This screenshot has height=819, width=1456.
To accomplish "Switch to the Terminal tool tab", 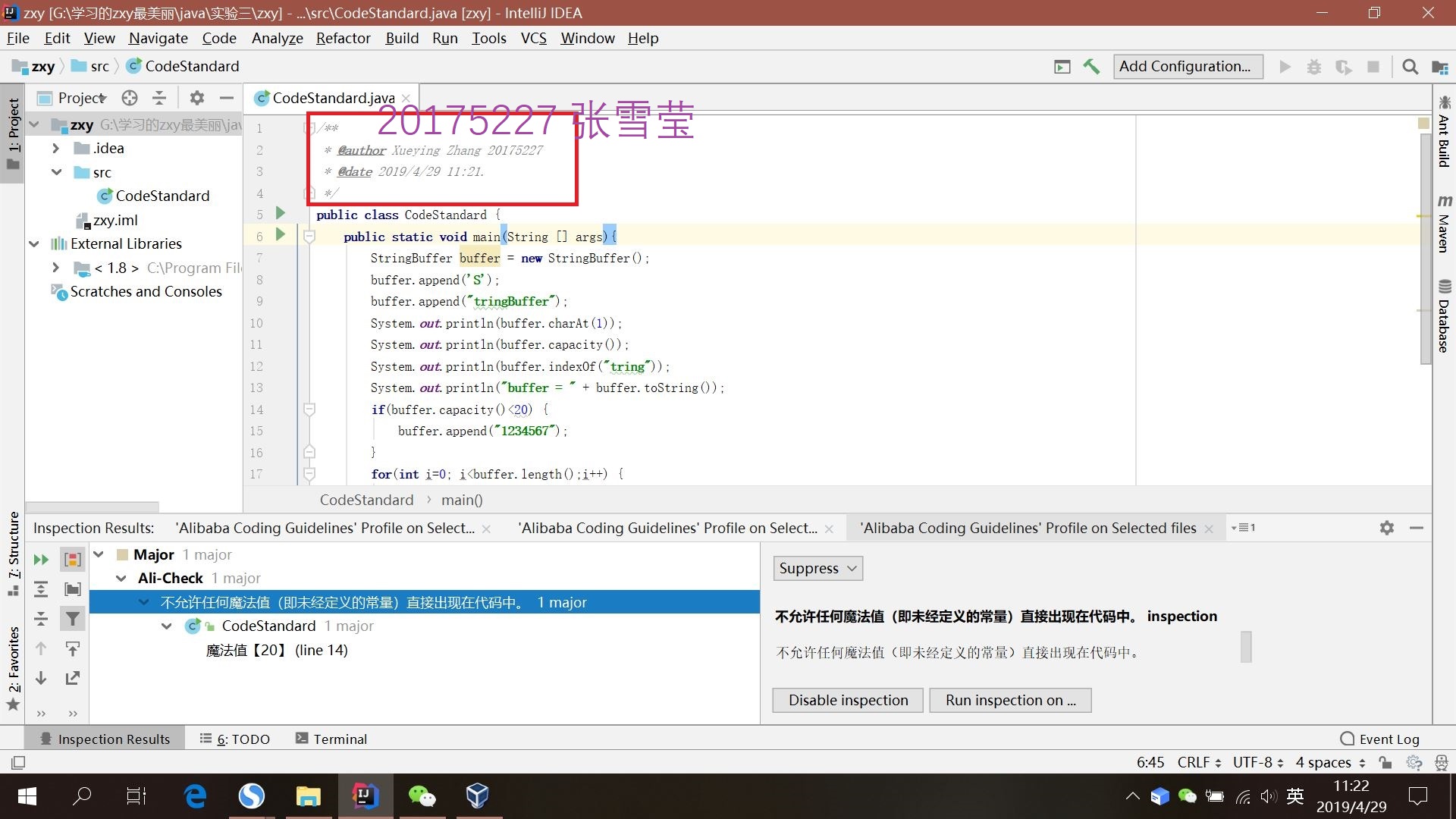I will [x=331, y=739].
